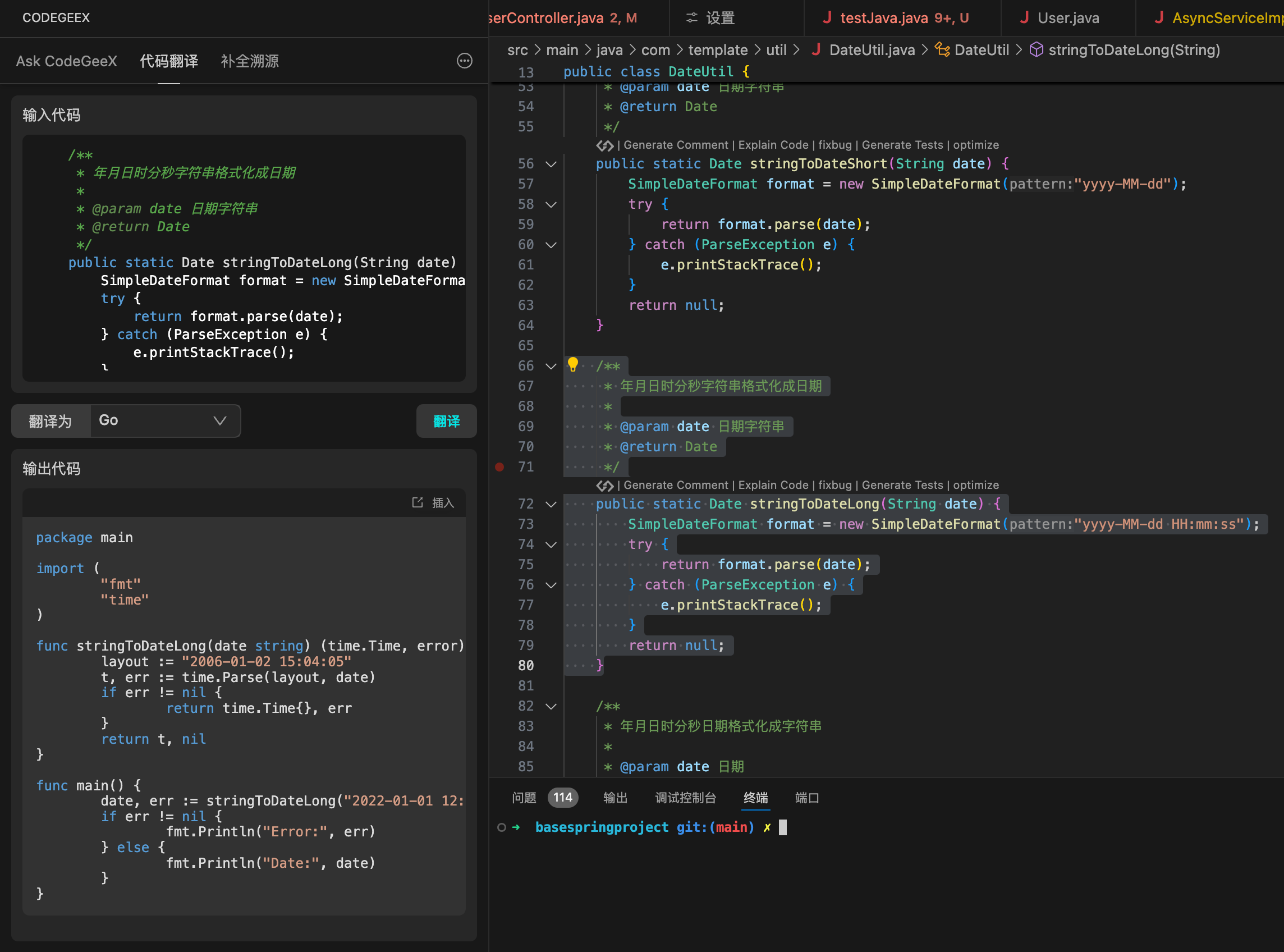This screenshot has height=952, width=1284.
Task: Click the lightbulb quick-fix icon on line 66
Action: coord(572,364)
